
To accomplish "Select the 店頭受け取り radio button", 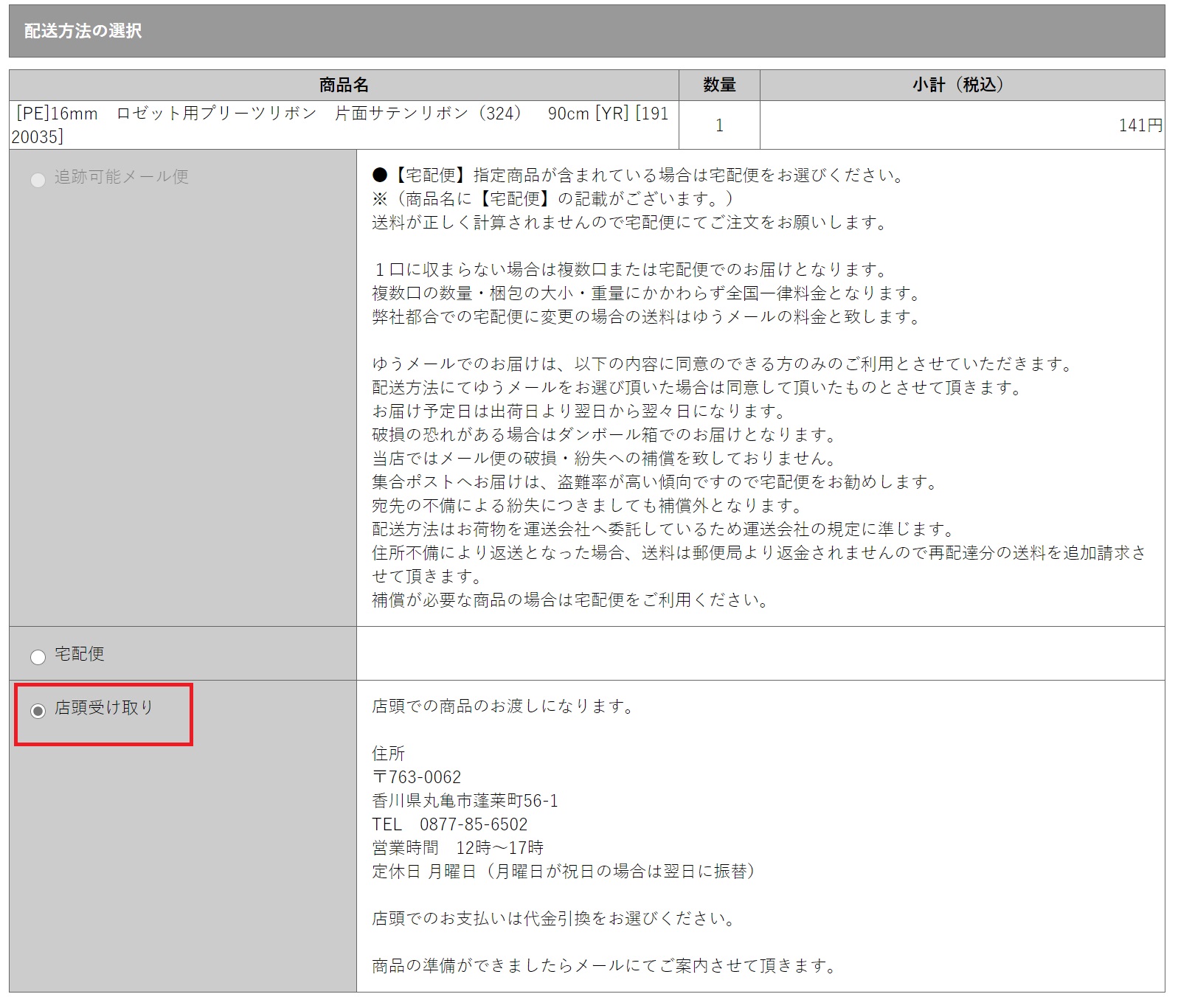I will point(38,711).
